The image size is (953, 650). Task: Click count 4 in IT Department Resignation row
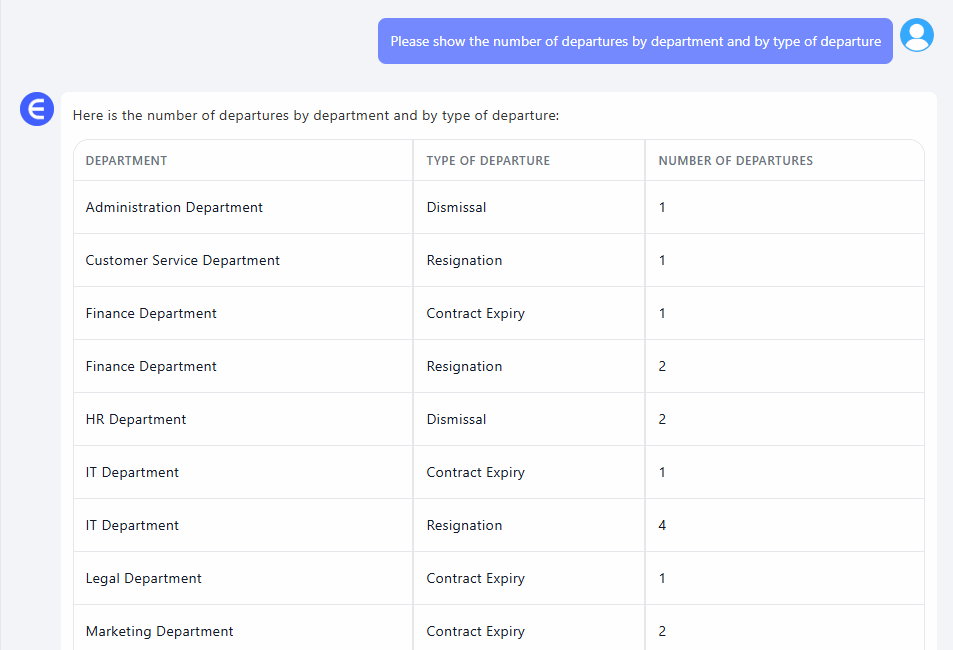(662, 526)
